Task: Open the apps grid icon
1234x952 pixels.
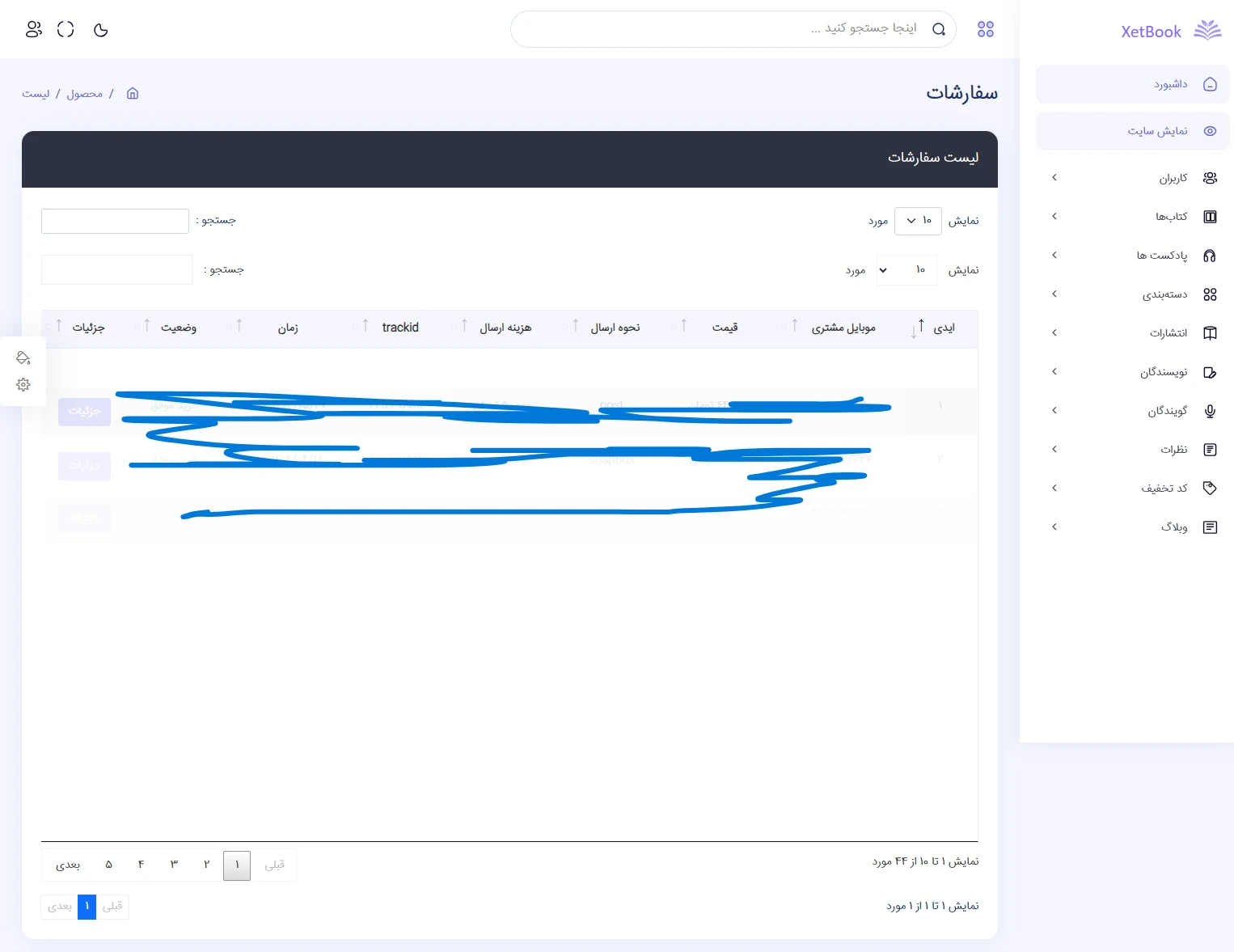Action: [x=985, y=30]
